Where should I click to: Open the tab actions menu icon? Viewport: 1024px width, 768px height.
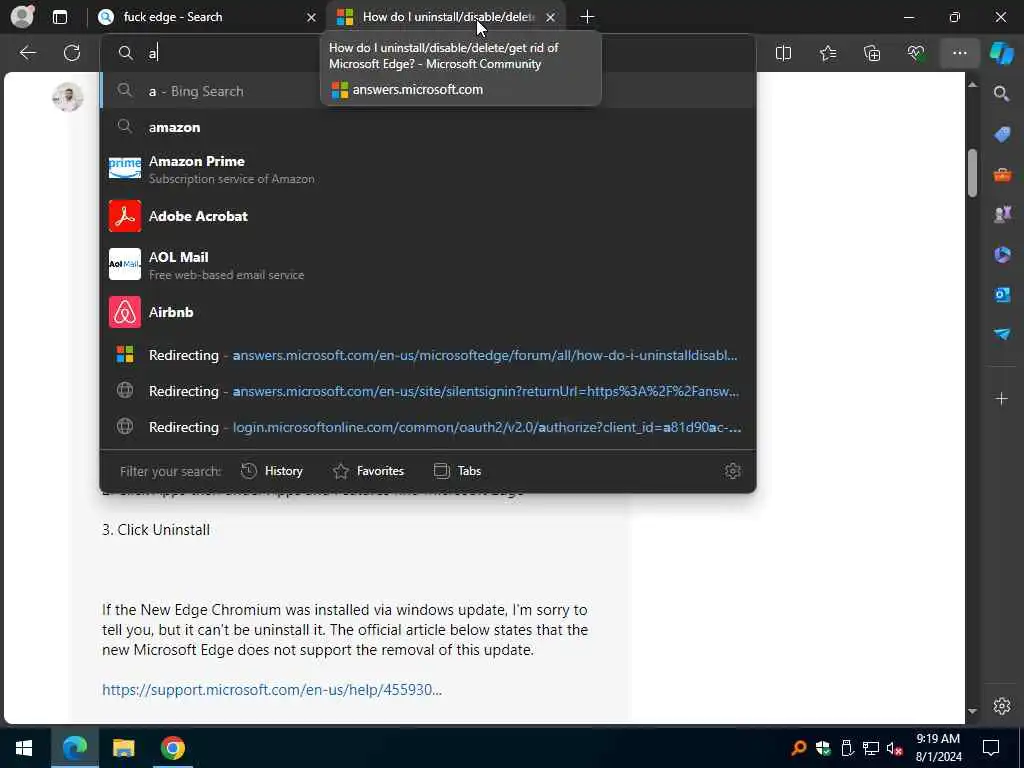tap(59, 17)
